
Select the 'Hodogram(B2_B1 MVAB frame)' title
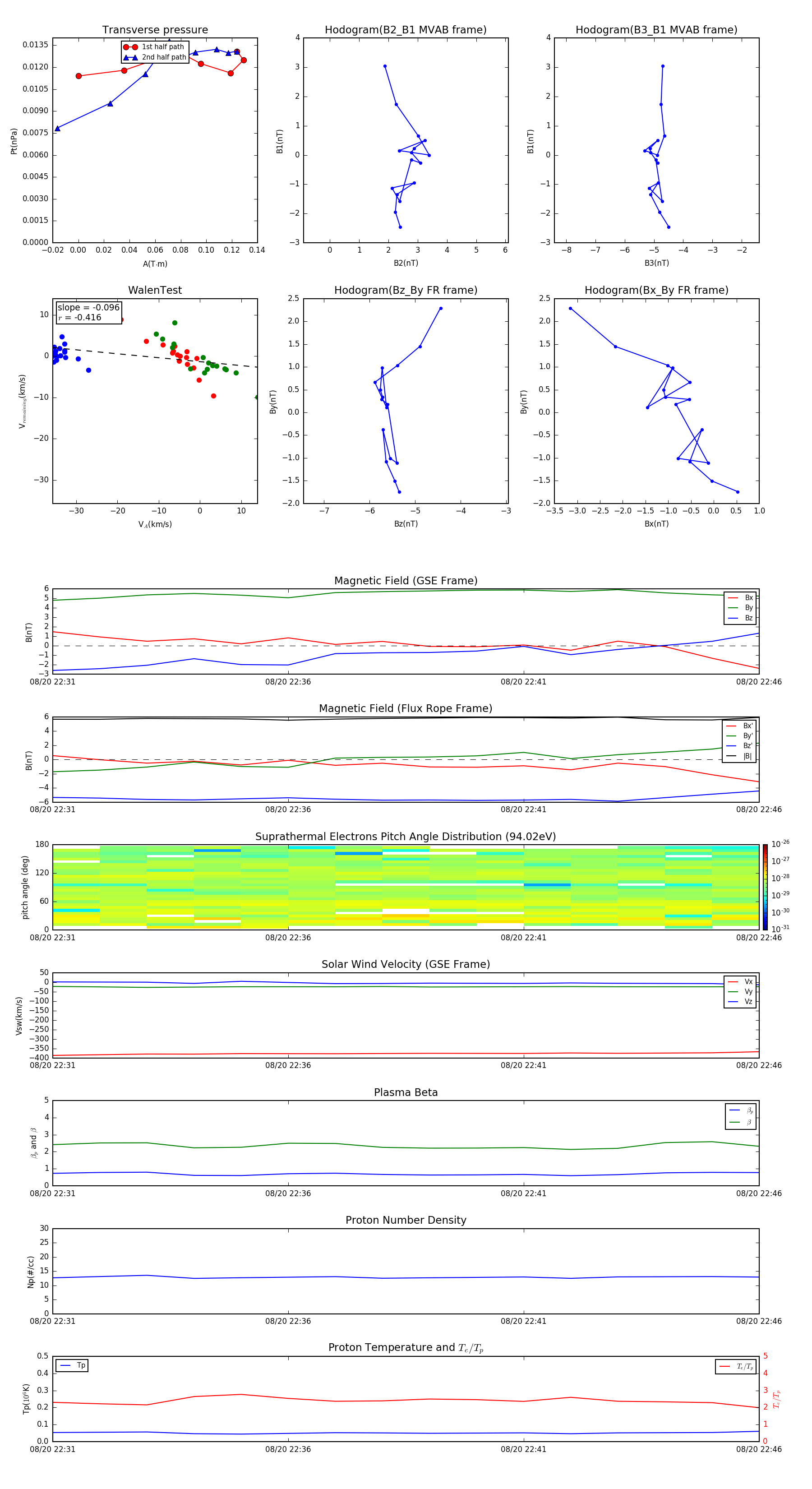[x=406, y=29]
